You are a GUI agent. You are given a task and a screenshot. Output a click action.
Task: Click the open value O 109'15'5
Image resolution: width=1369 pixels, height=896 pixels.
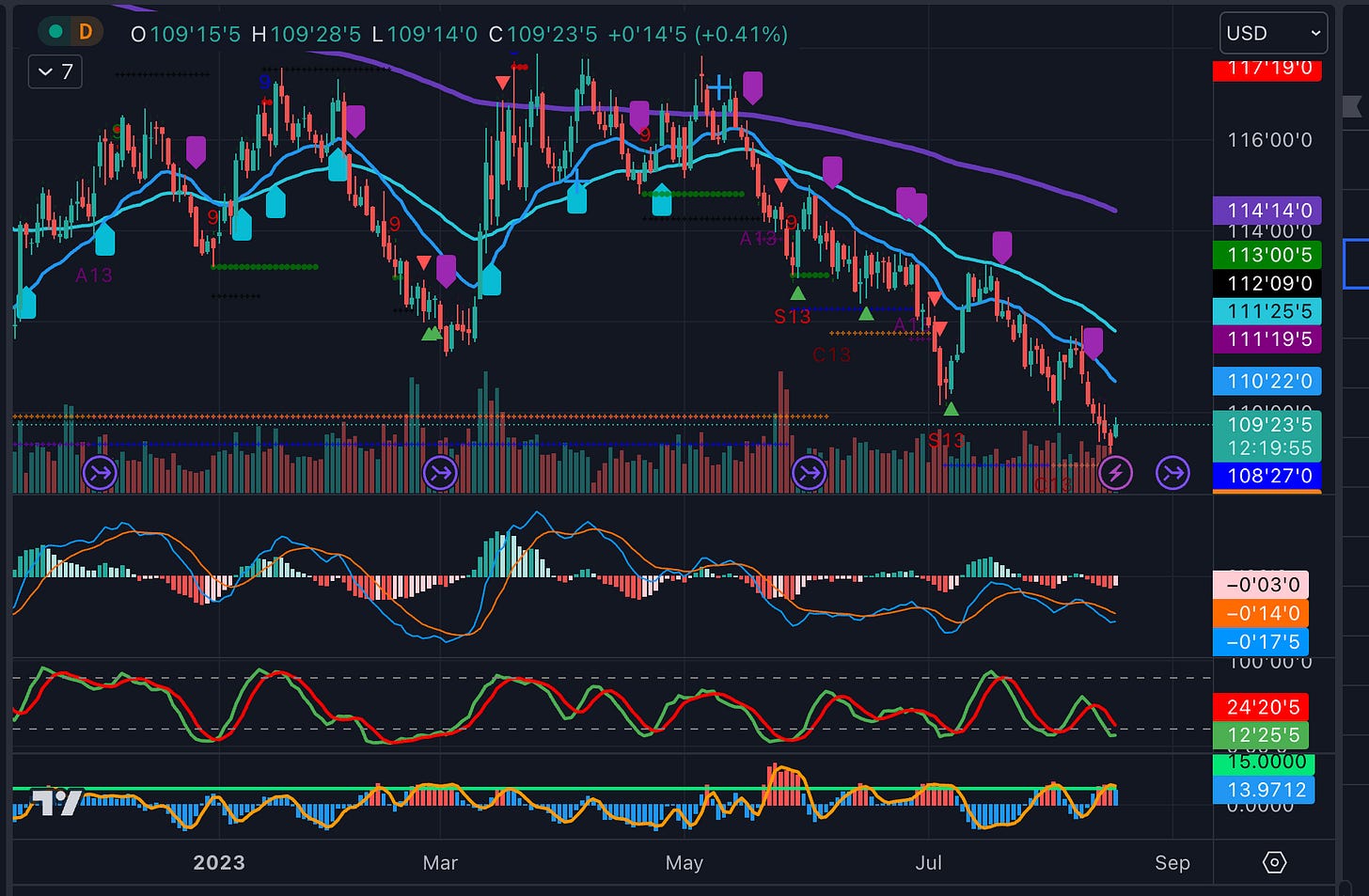click(185, 35)
